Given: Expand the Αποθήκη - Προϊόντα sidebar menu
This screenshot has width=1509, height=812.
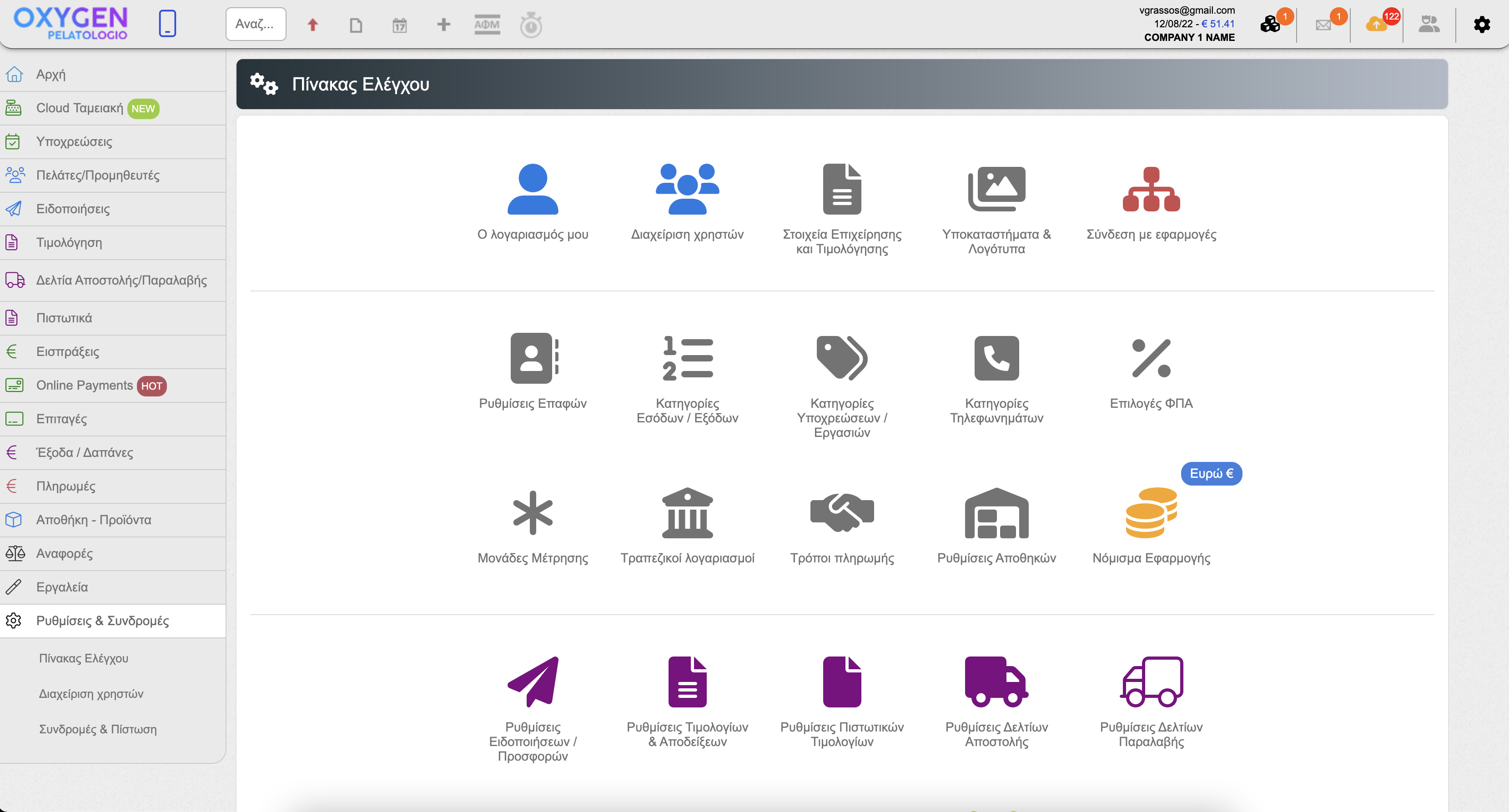Looking at the screenshot, I should 94,520.
